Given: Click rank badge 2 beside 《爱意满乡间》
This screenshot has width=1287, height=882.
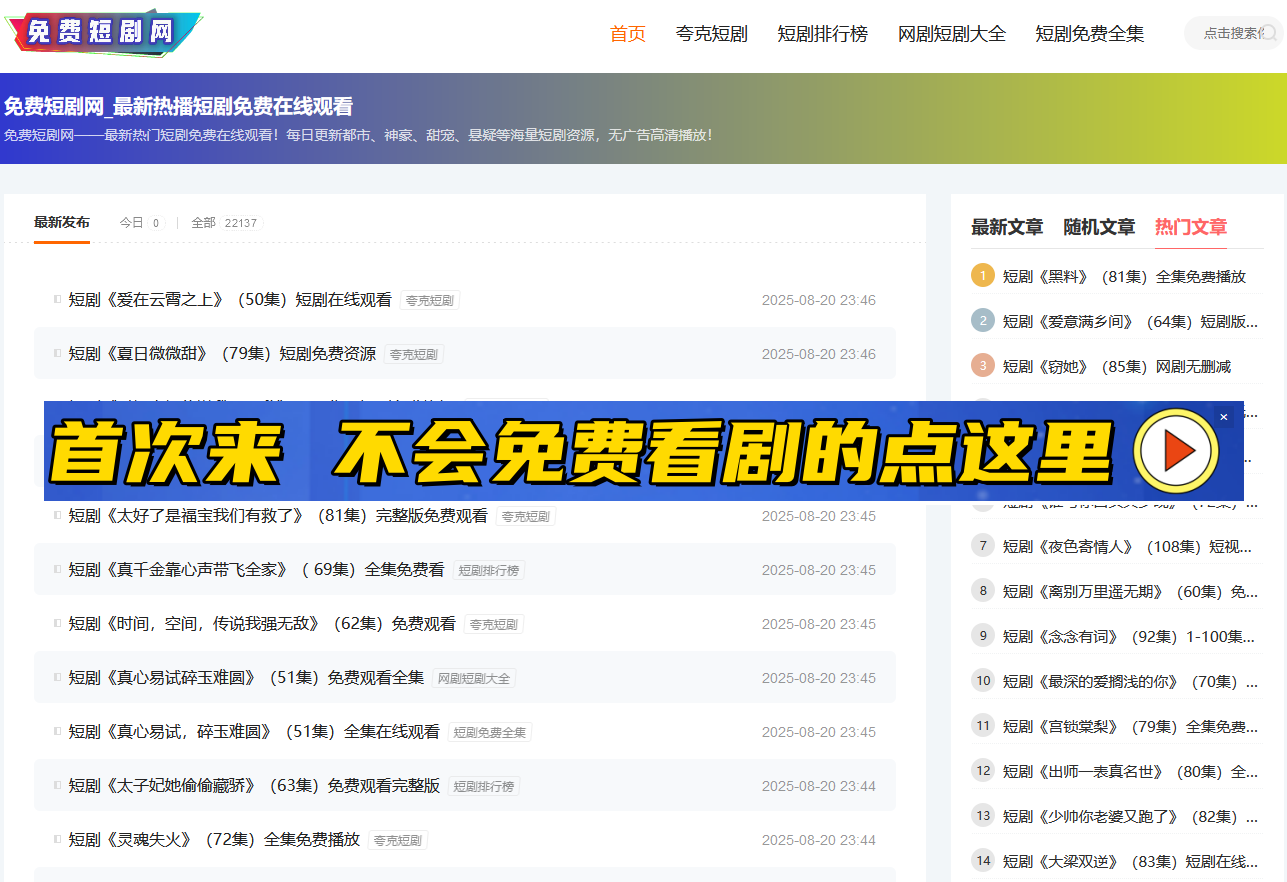Looking at the screenshot, I should point(983,321).
